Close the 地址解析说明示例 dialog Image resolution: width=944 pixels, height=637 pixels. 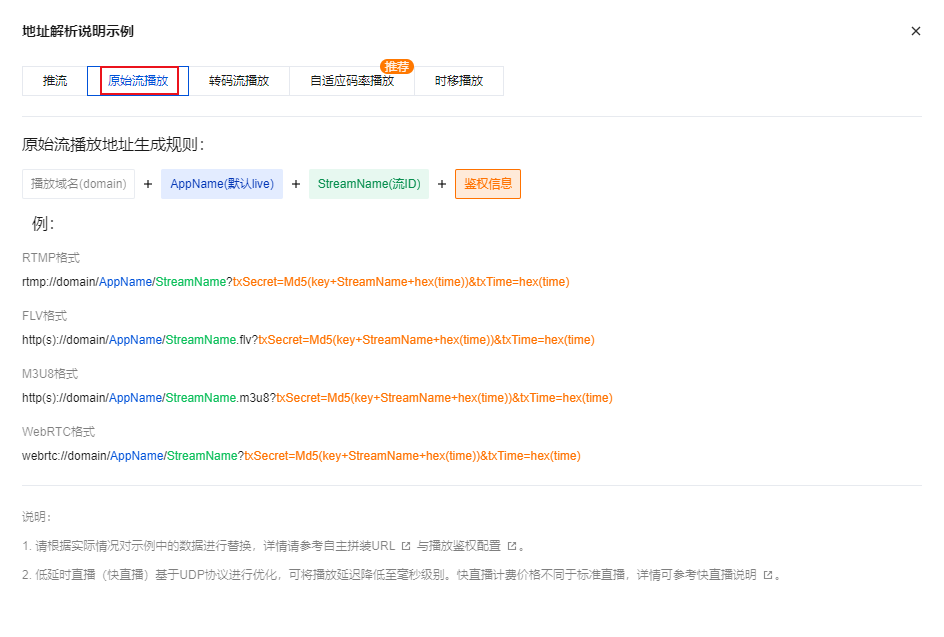(x=916, y=31)
